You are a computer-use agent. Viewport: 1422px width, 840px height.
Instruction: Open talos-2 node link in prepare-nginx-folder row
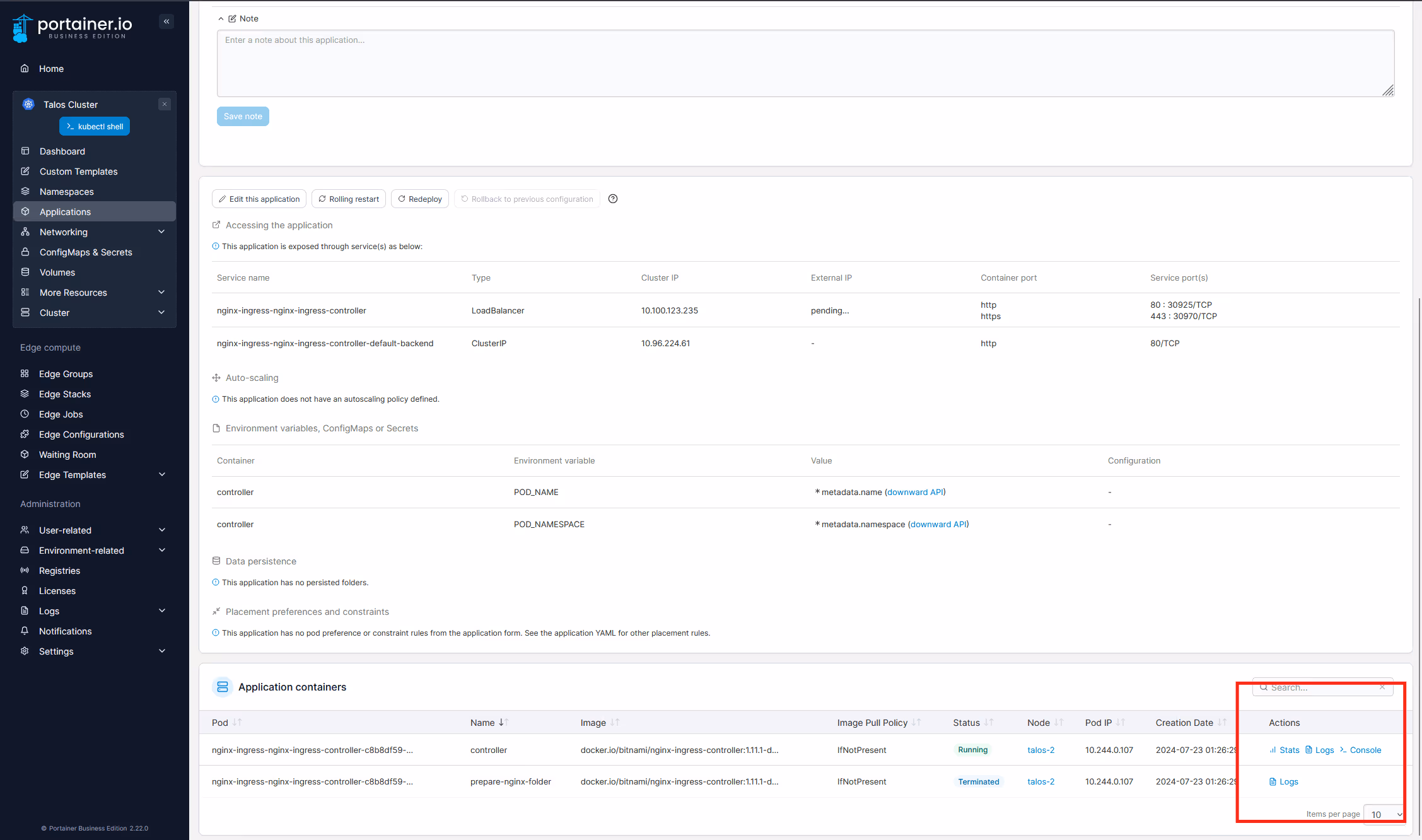click(1040, 782)
